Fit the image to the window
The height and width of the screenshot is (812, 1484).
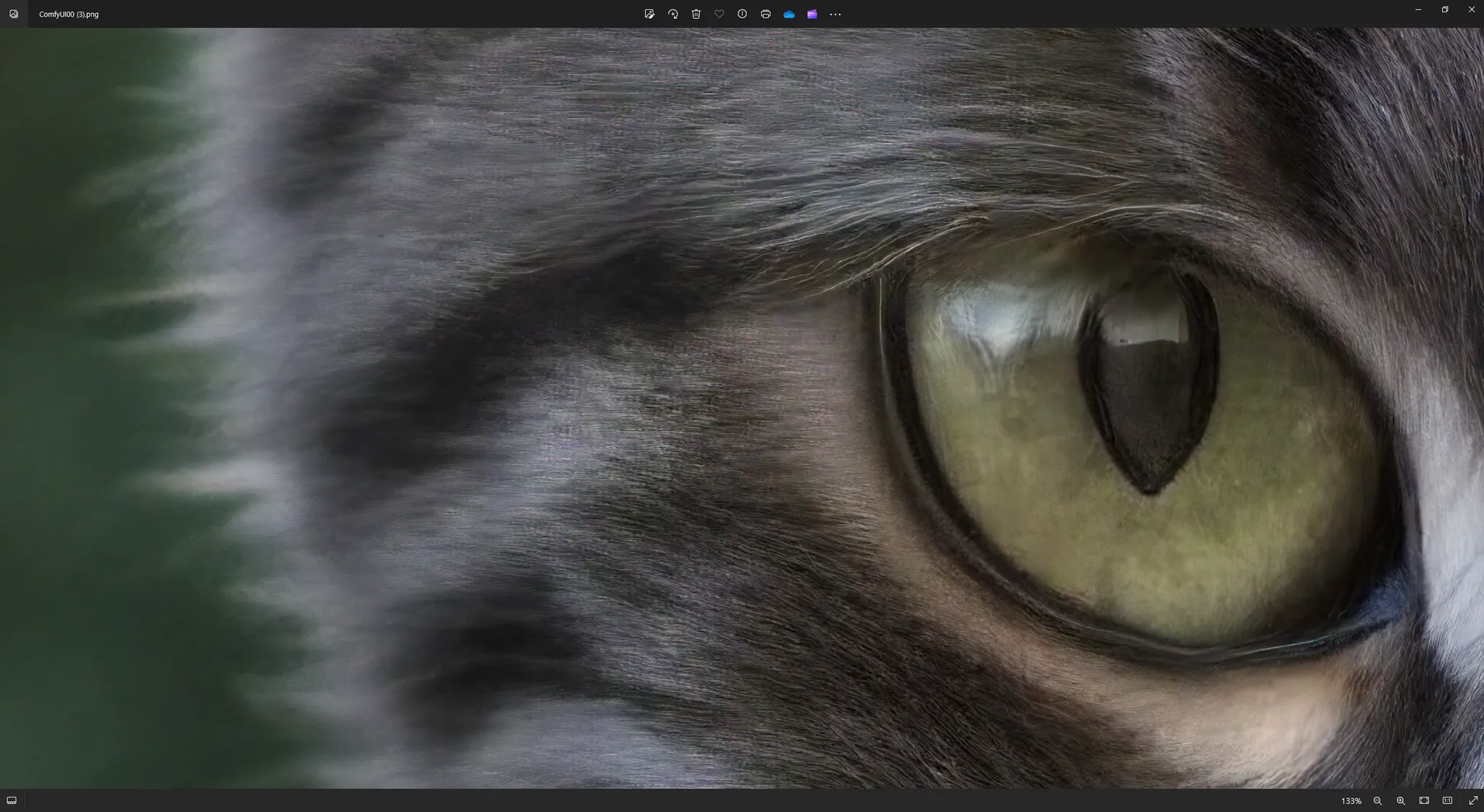point(1424,800)
